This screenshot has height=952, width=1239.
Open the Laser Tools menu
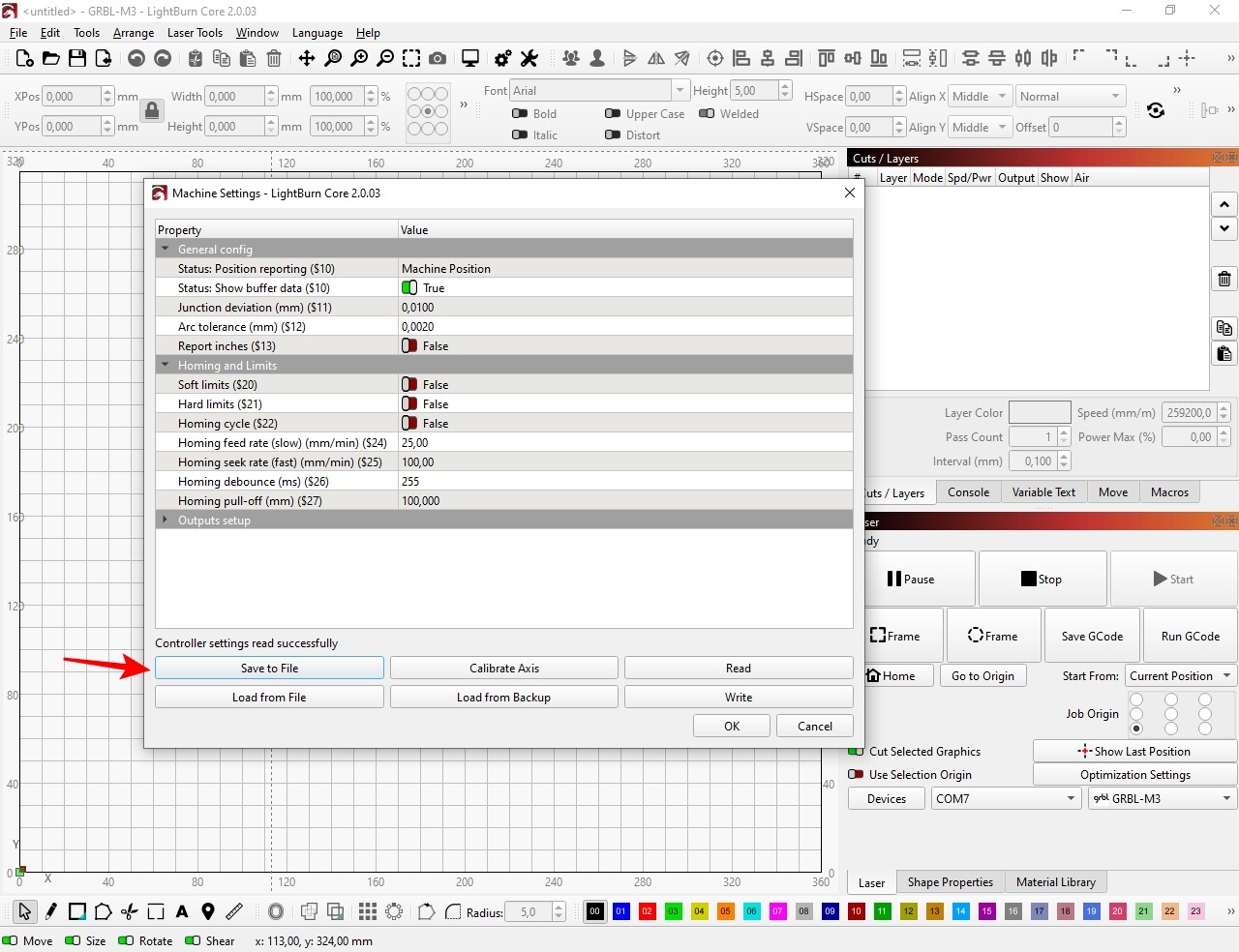195,33
